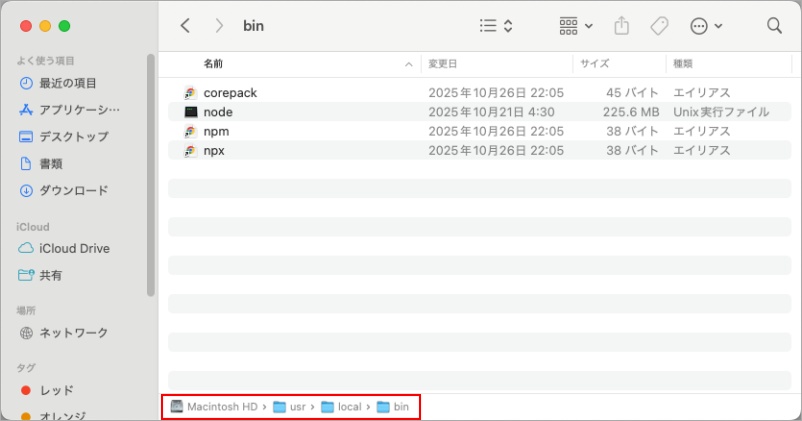Image resolution: width=802 pixels, height=421 pixels.
Task: Open the Share toolbar button
Action: coord(621,26)
